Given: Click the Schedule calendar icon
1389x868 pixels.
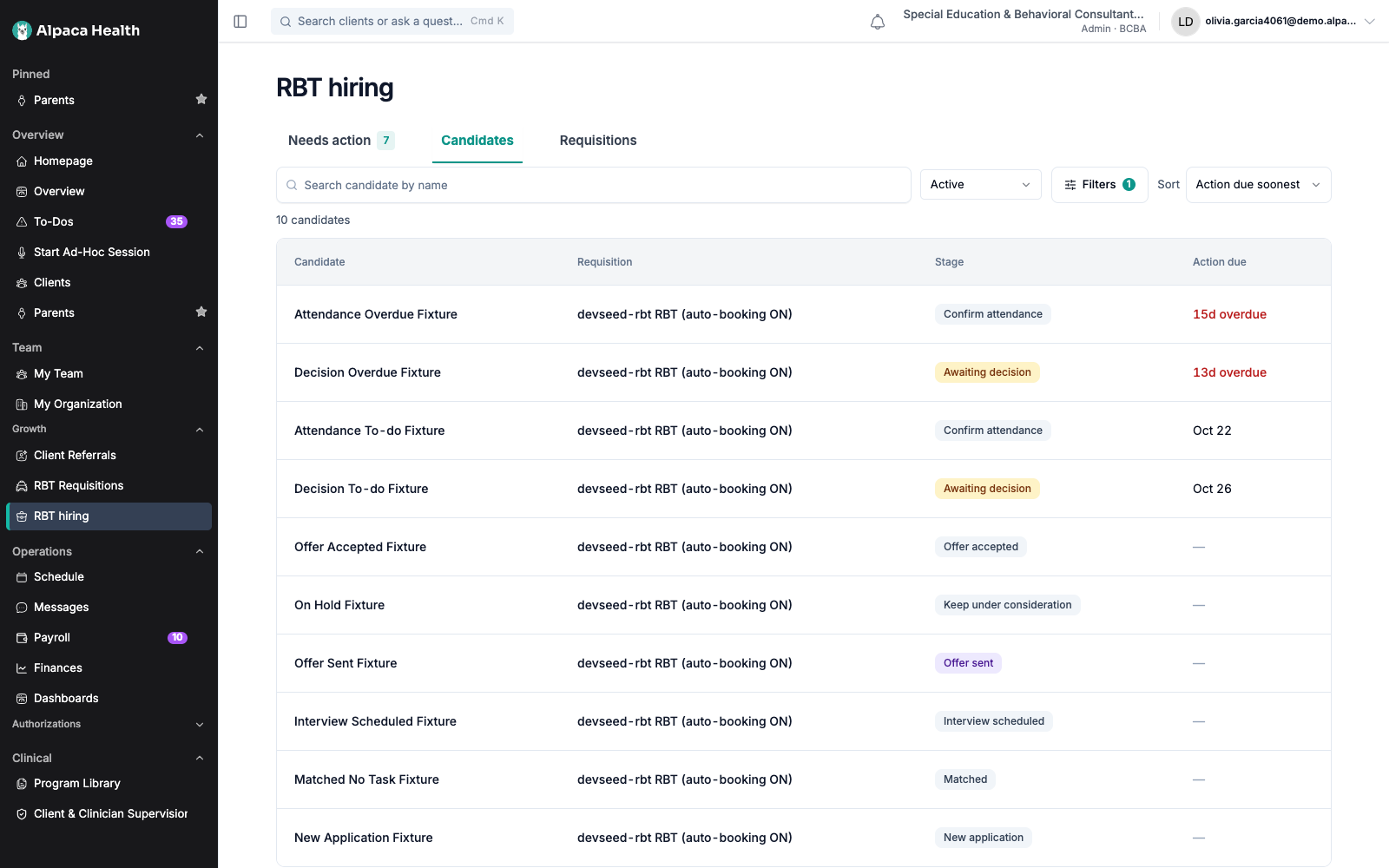Looking at the screenshot, I should [x=22, y=577].
